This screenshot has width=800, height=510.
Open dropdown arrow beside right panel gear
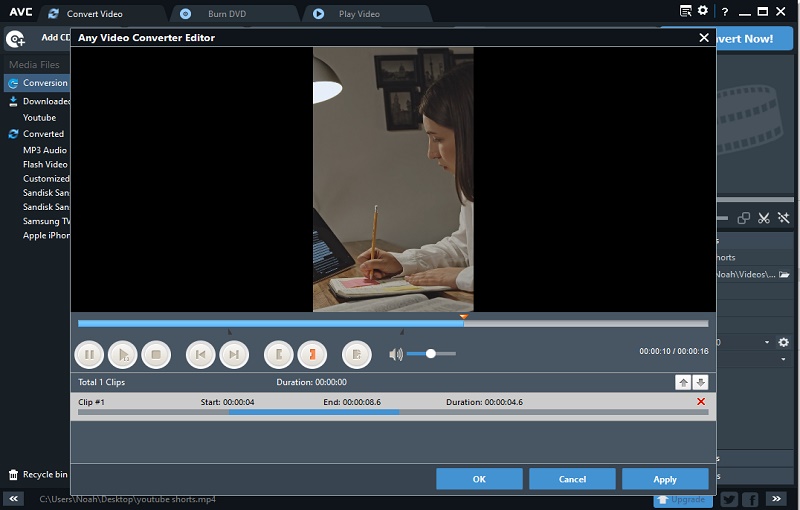coord(767,342)
